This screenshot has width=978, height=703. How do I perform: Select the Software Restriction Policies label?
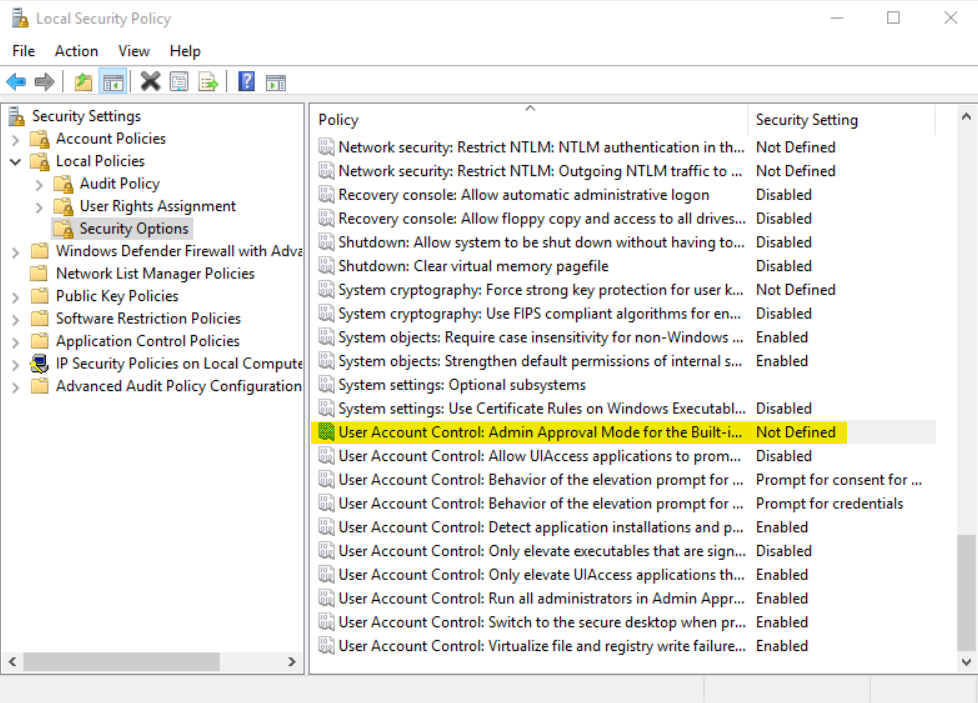click(148, 319)
